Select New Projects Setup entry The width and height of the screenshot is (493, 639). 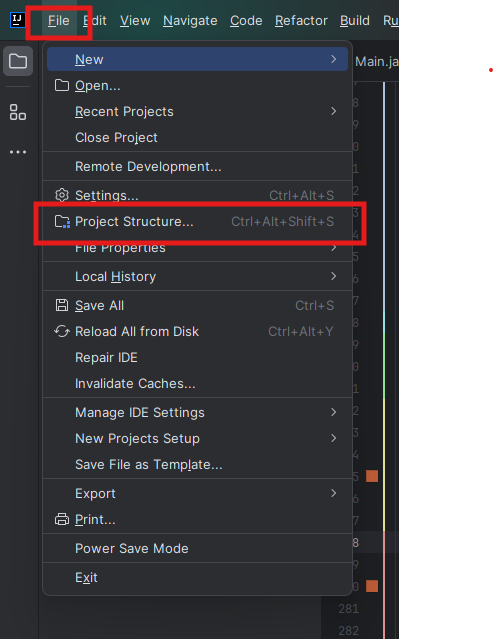coord(197,438)
